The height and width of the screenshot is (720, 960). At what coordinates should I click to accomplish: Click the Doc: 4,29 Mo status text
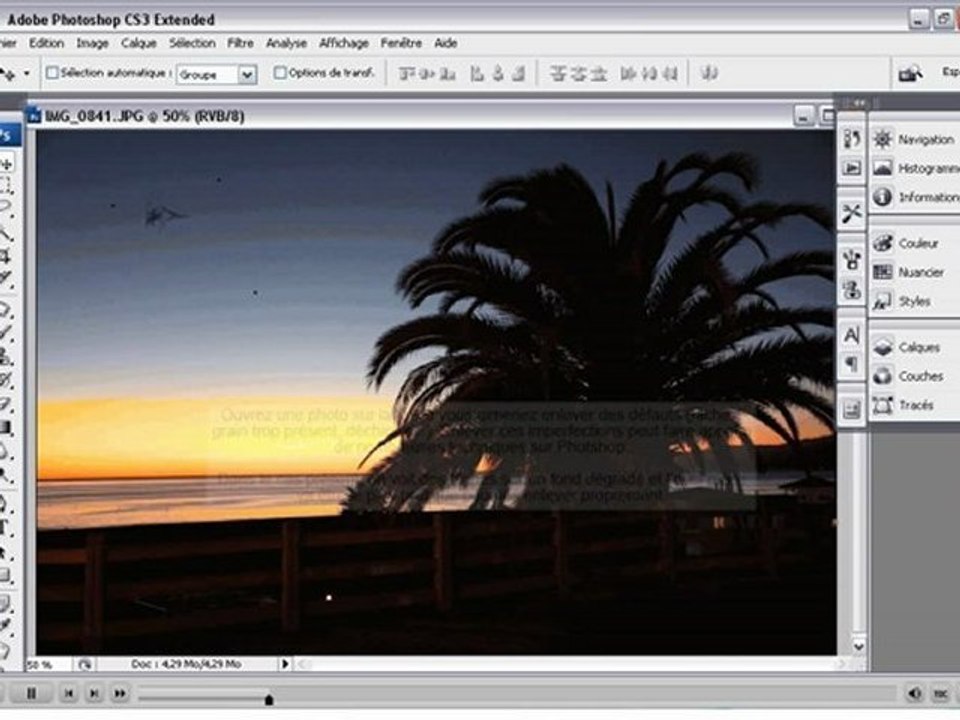pos(186,664)
